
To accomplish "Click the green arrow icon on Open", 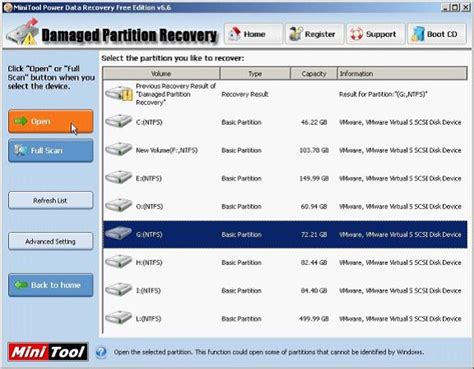I will 21,121.
